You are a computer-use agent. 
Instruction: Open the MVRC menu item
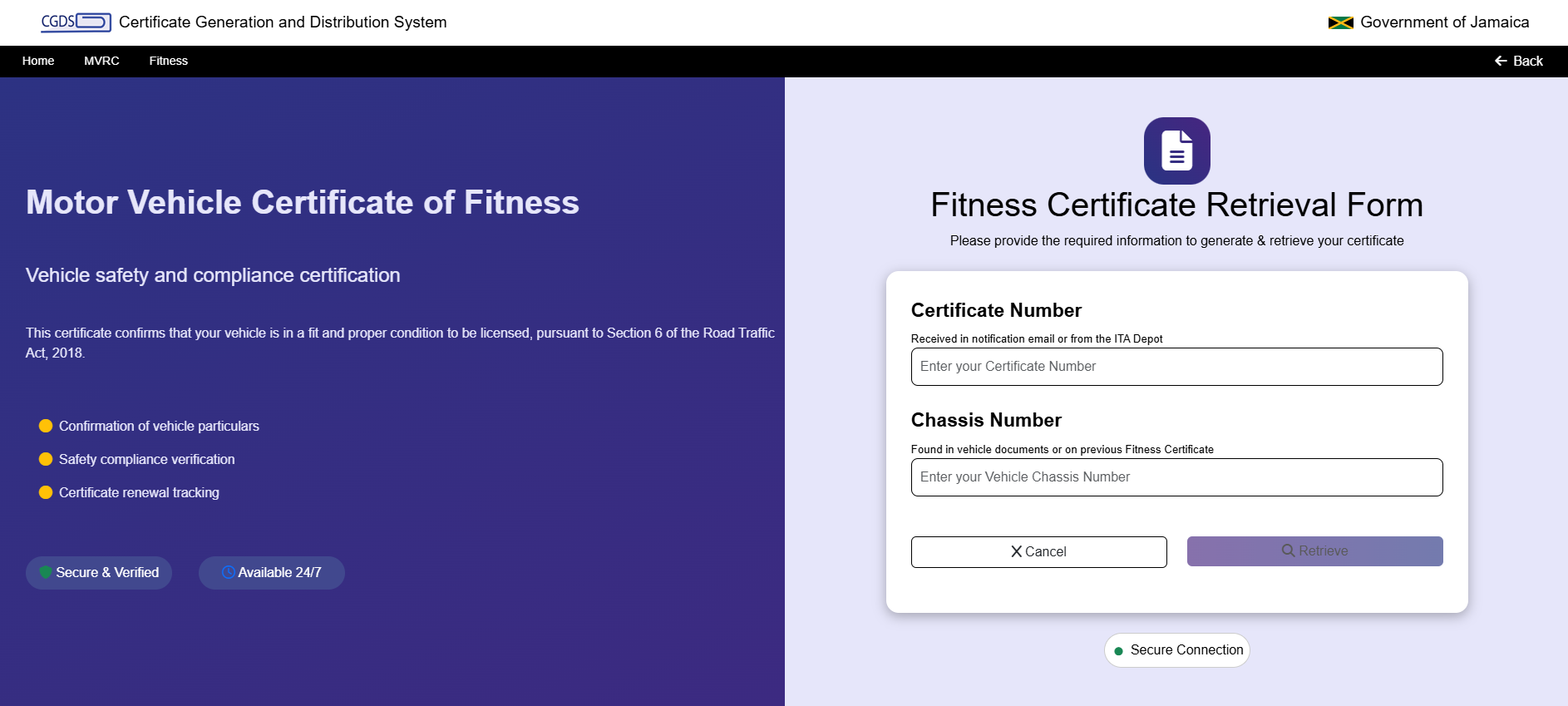101,61
